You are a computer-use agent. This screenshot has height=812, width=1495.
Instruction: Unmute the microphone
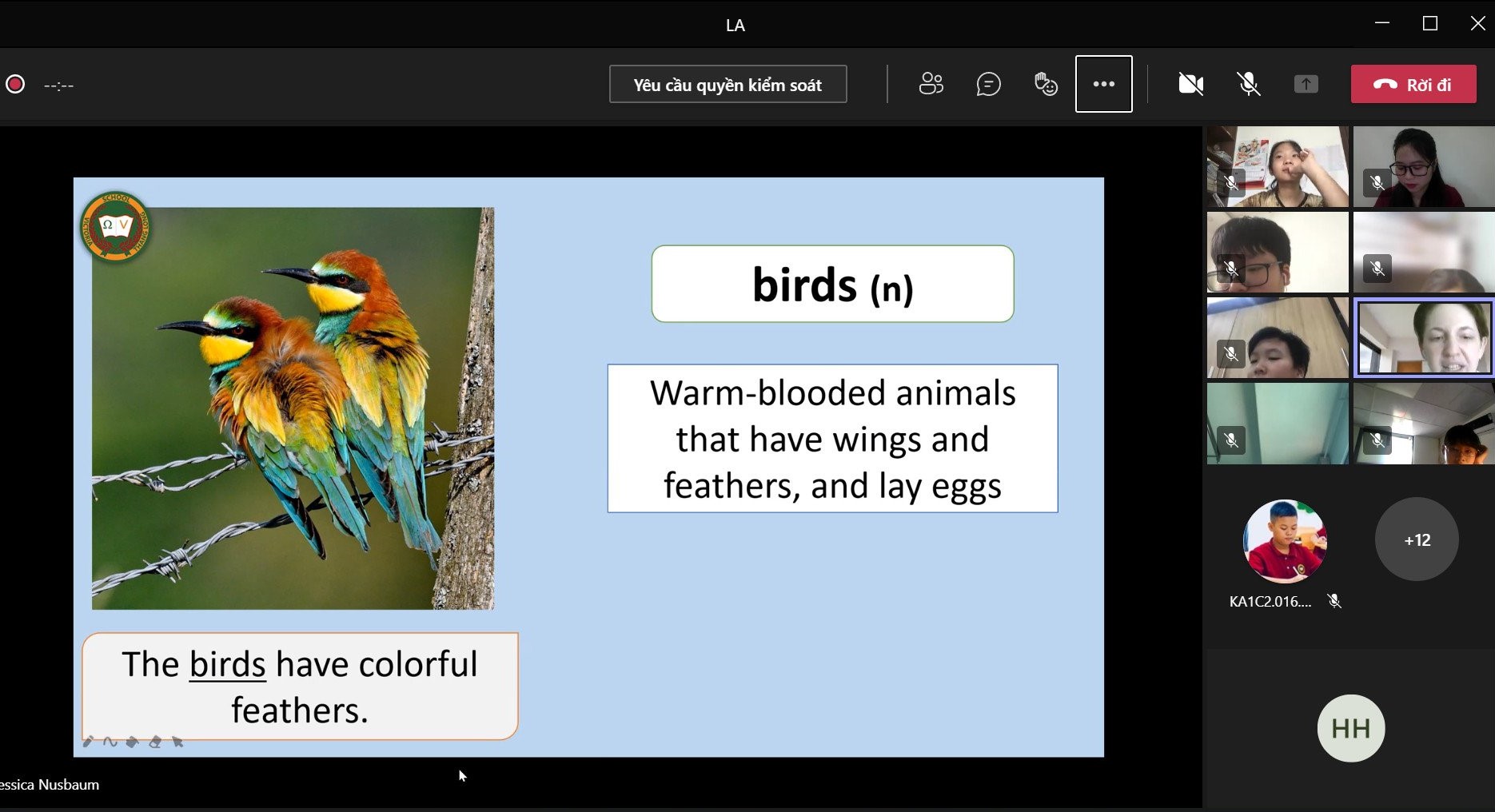(x=1248, y=84)
